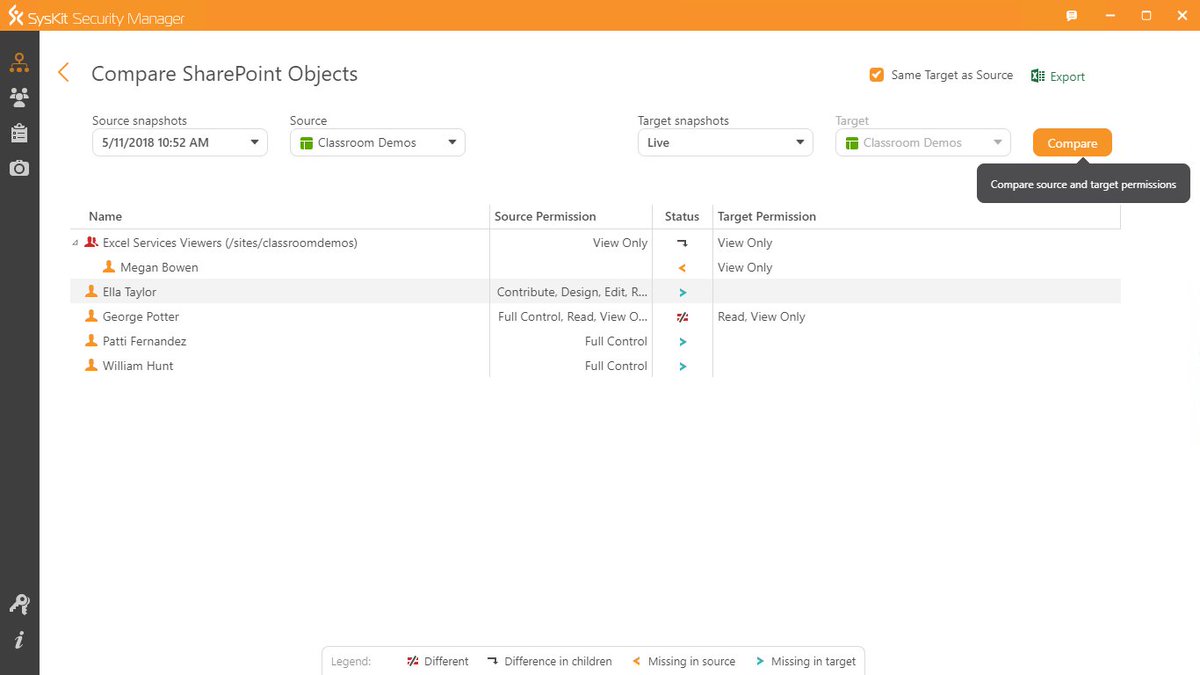Viewport: 1200px width, 675px height.
Task: Select the Patti Fernandez row name
Action: pos(144,341)
